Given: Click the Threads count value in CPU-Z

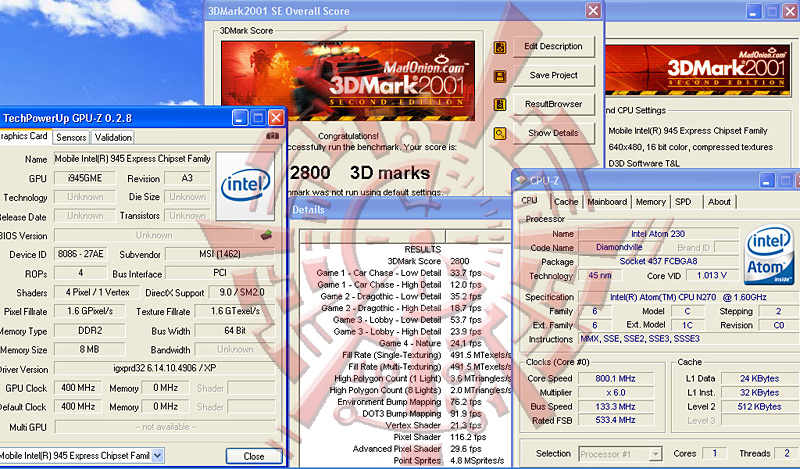Looking at the screenshot, I should (786, 453).
